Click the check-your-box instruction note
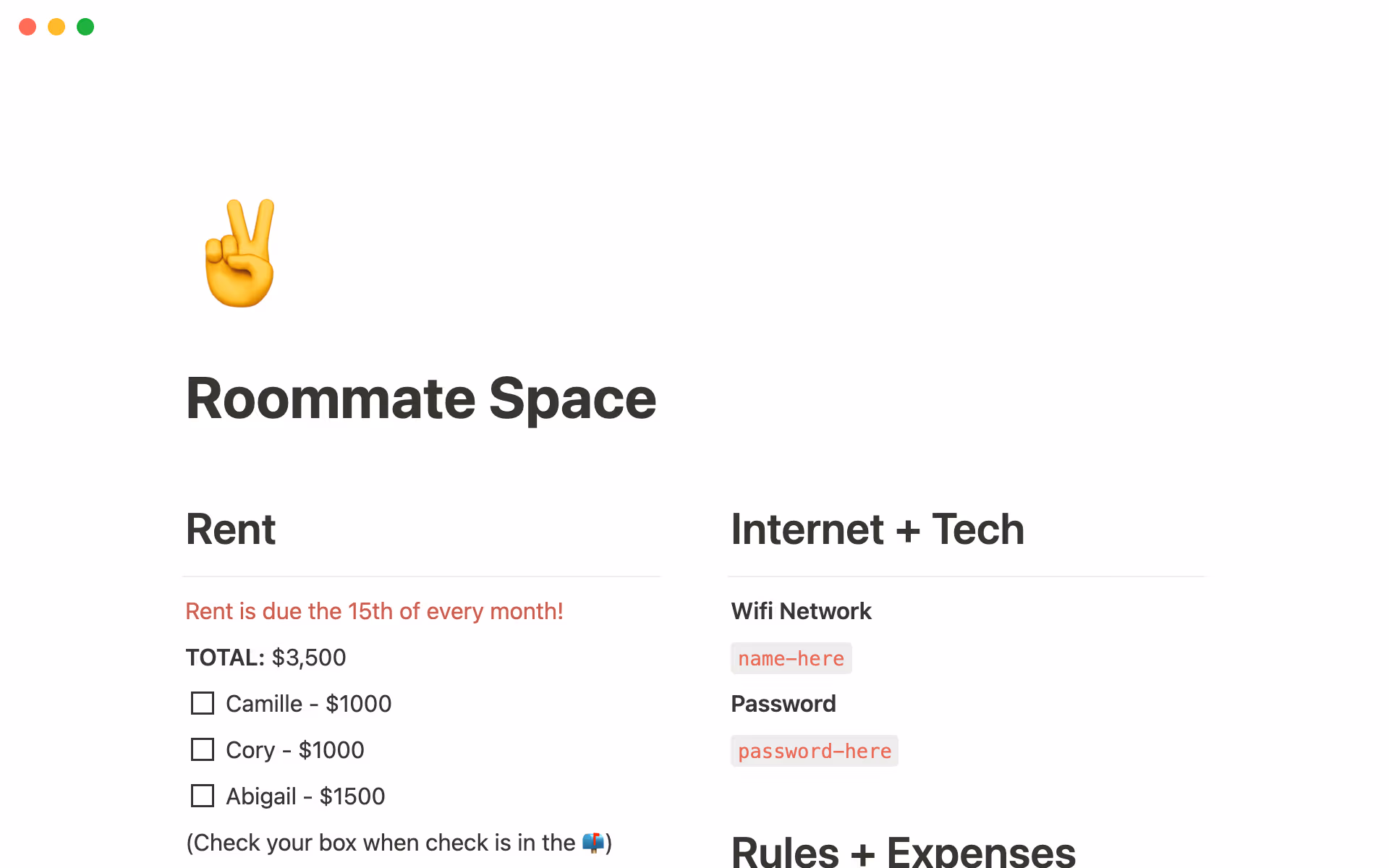The width and height of the screenshot is (1389, 868). pyautogui.click(x=399, y=842)
